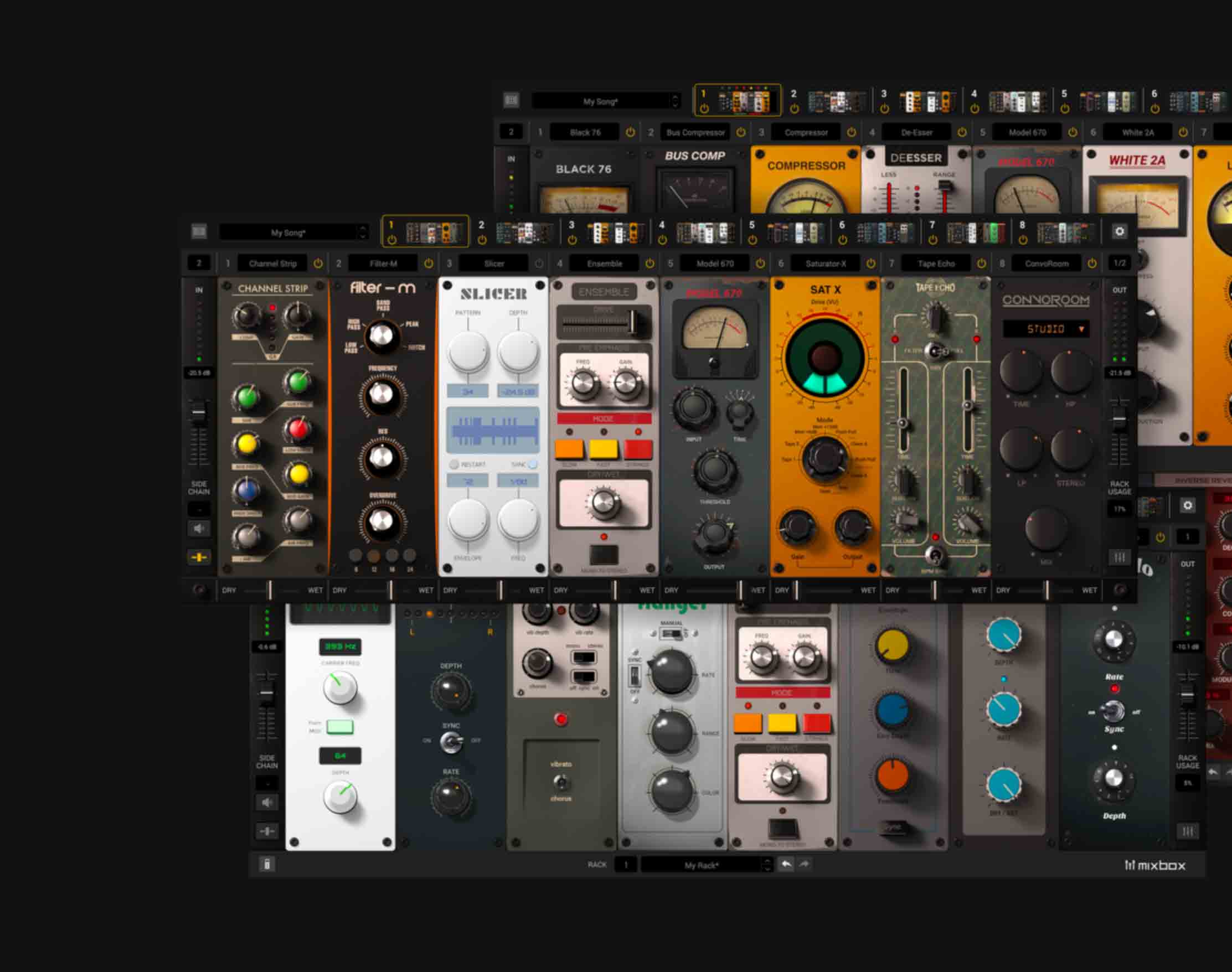Toggle the Filter-M power button

428,263
